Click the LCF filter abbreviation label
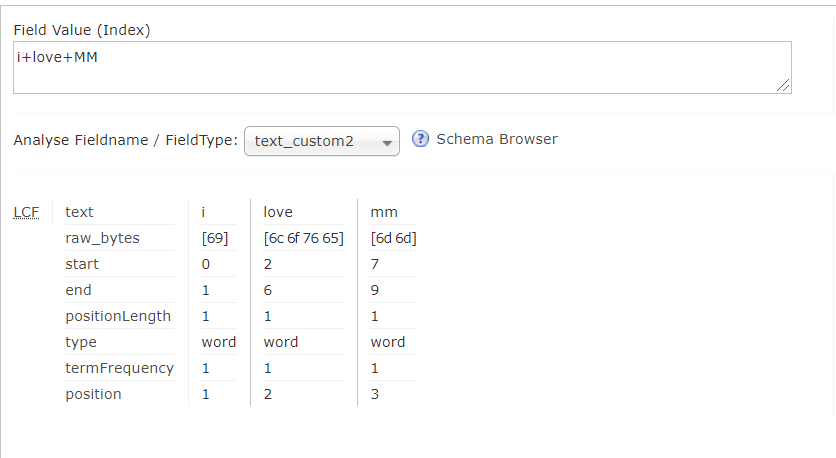Viewport: 836px width, 458px height. coord(25,212)
